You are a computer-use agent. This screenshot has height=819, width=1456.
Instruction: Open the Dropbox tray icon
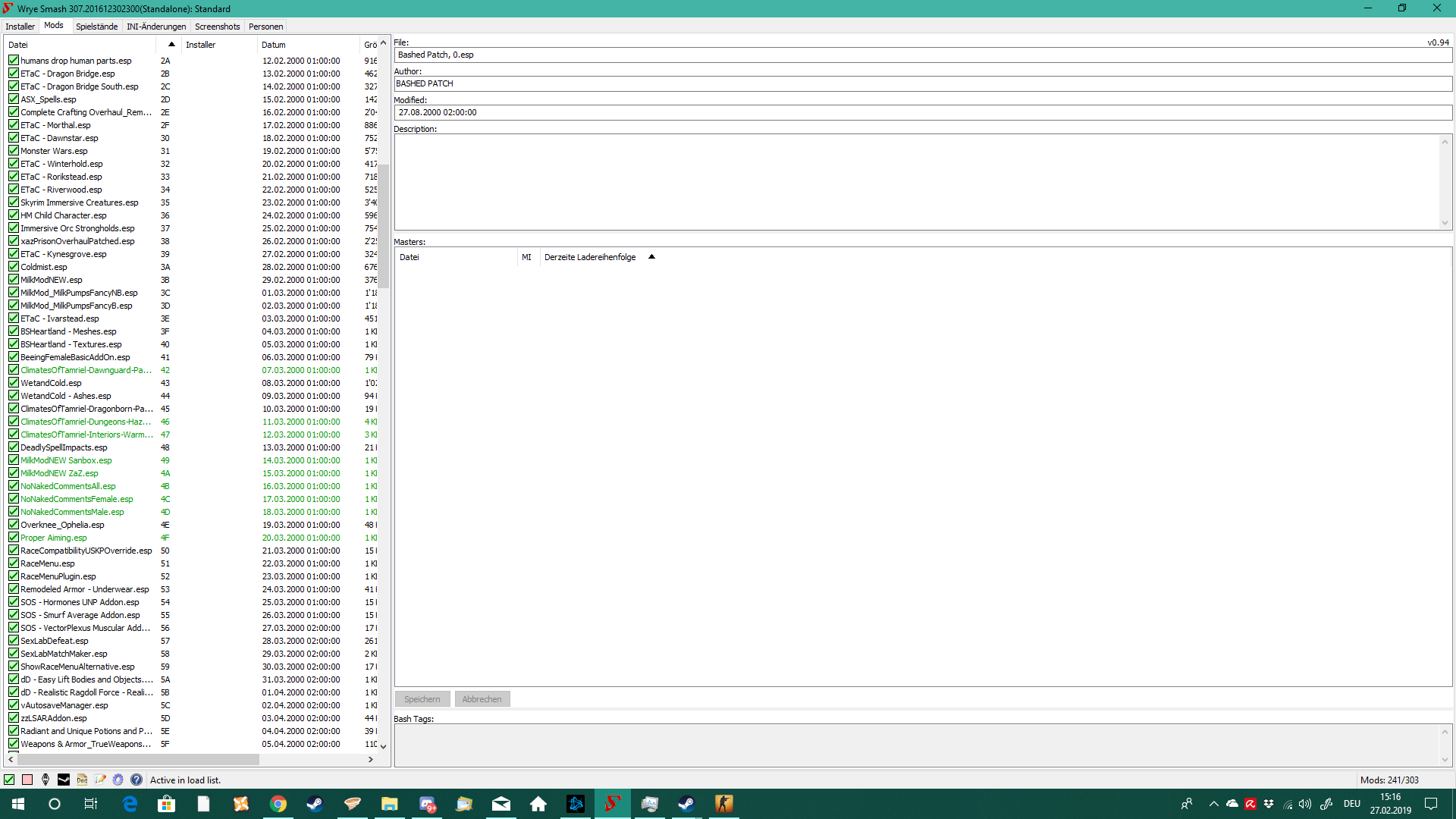tap(1269, 804)
